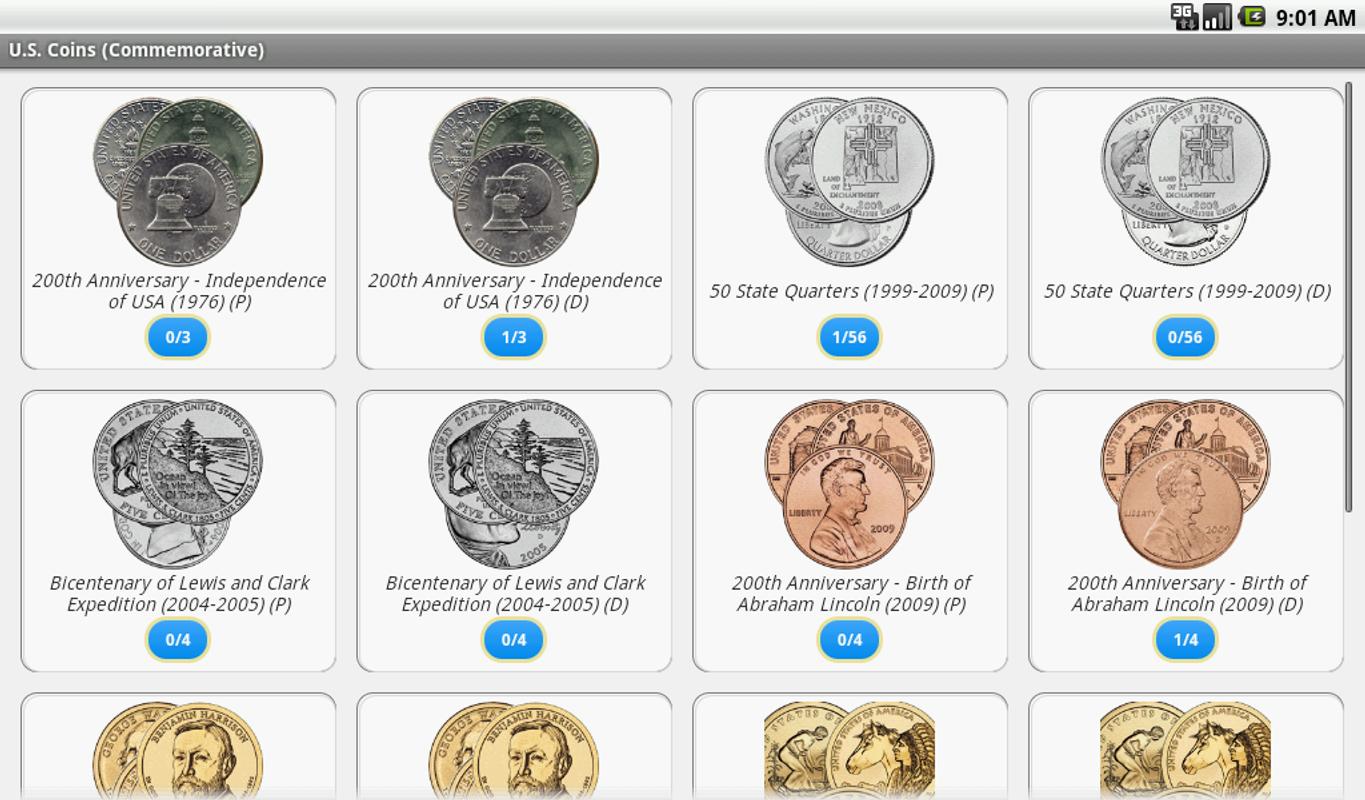The image size is (1365, 800).
Task: Tap the 3G network icon in status bar
Action: (x=1184, y=16)
